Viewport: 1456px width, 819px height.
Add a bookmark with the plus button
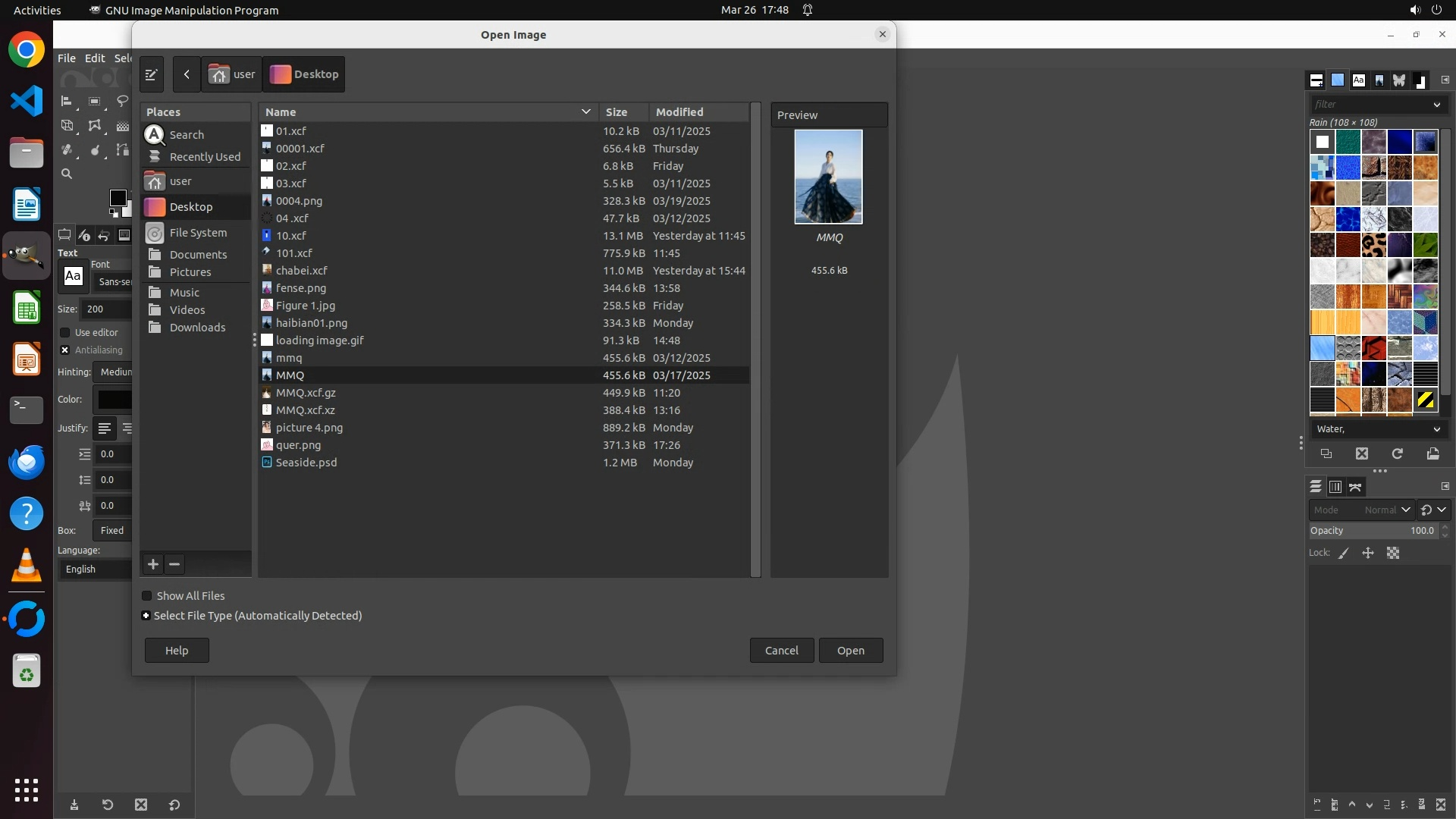click(153, 564)
